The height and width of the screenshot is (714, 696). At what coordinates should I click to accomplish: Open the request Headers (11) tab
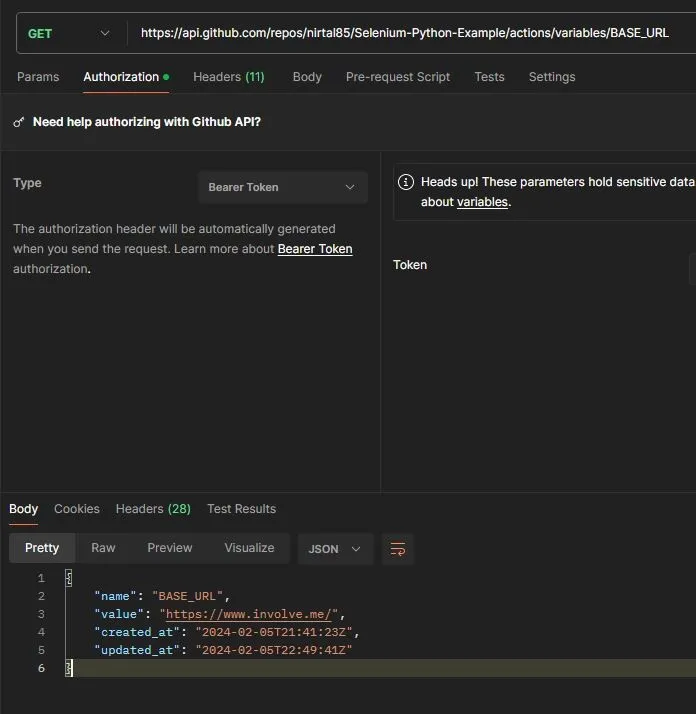[x=229, y=77]
